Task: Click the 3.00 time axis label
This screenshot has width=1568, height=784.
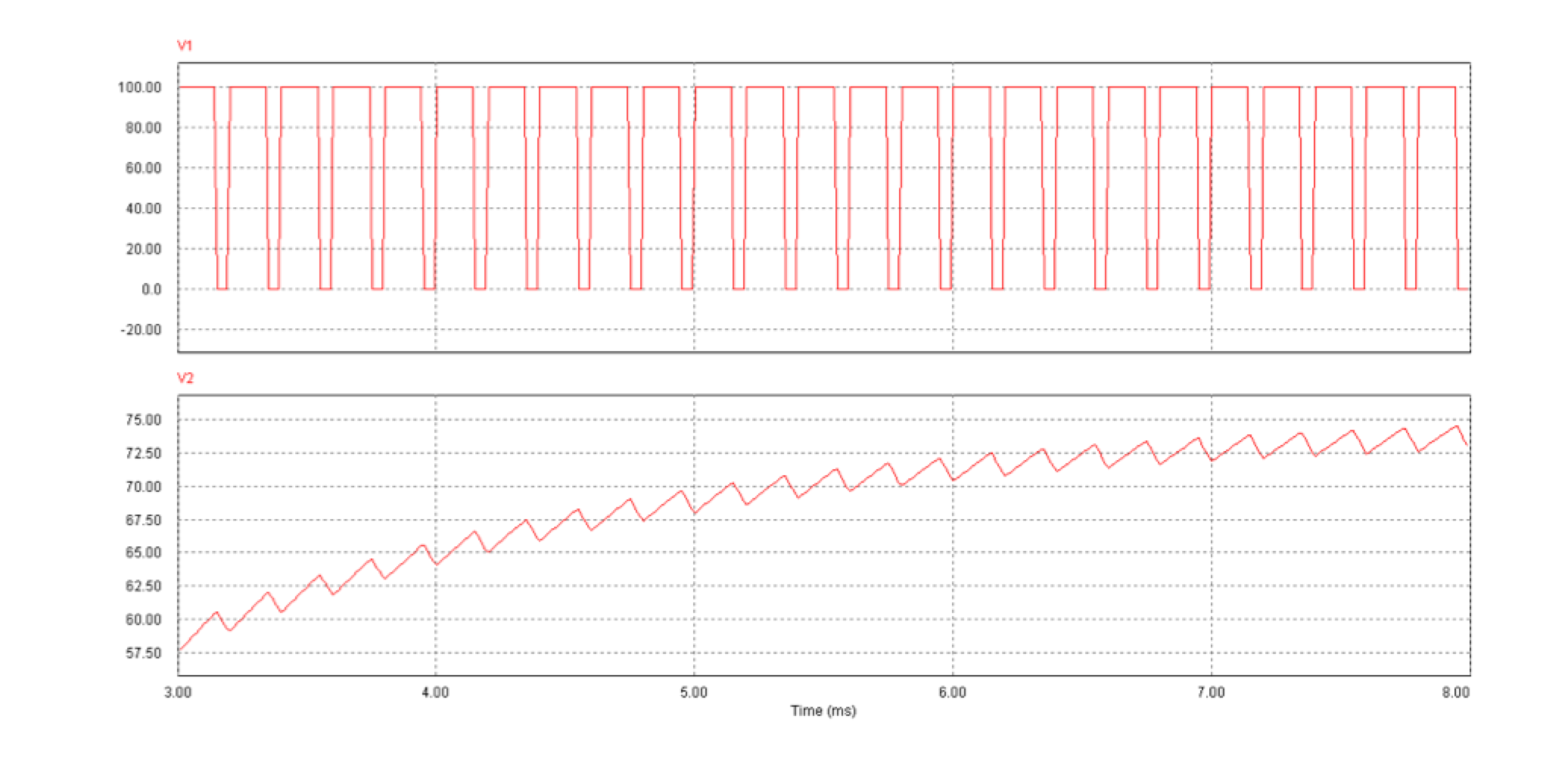Action: [x=178, y=692]
